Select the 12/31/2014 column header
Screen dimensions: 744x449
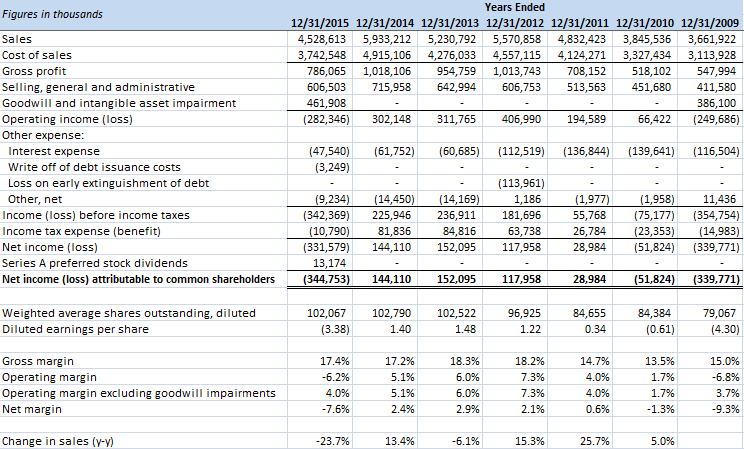pyautogui.click(x=385, y=23)
